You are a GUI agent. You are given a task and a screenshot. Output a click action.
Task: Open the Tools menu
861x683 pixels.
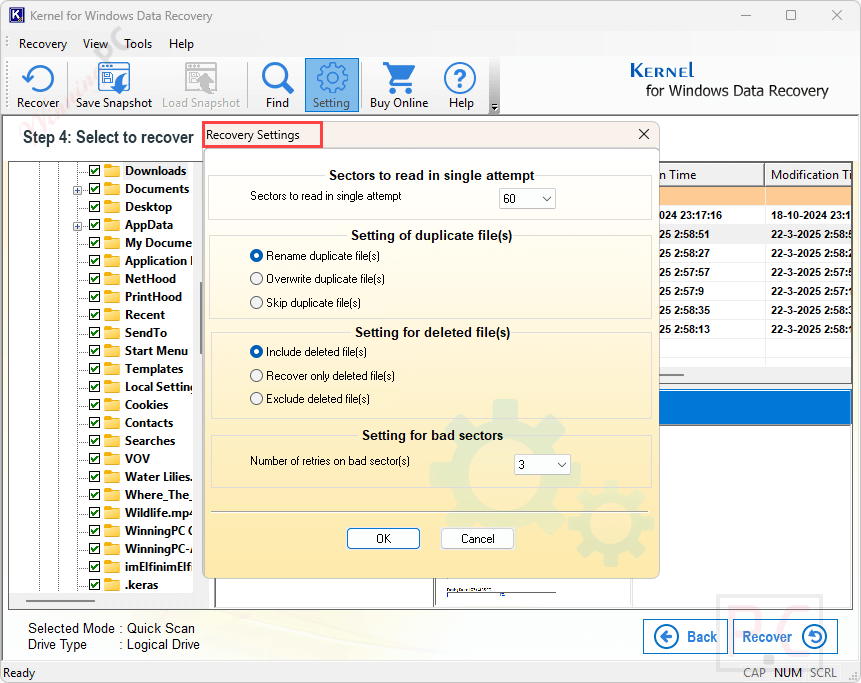tap(138, 44)
